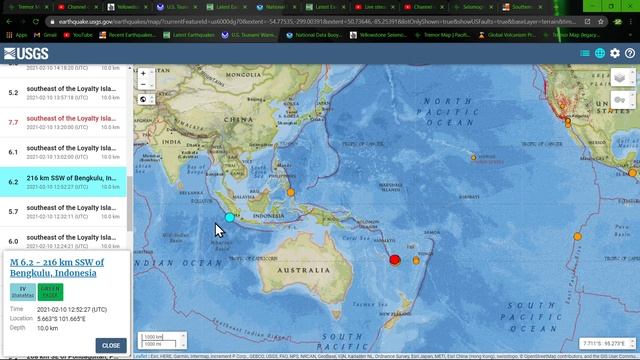The width and height of the screenshot is (640, 360).
Task: Click the USGS logo
Action: 26,53
